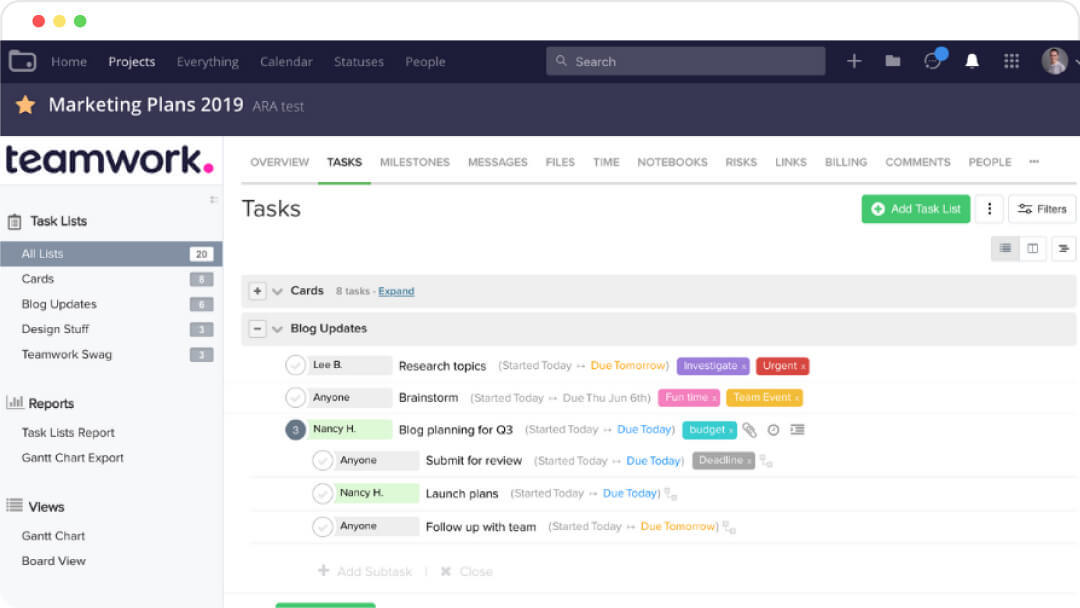The height and width of the screenshot is (608, 1080).
Task: Collapse the Blog Updates task list
Action: point(258,328)
